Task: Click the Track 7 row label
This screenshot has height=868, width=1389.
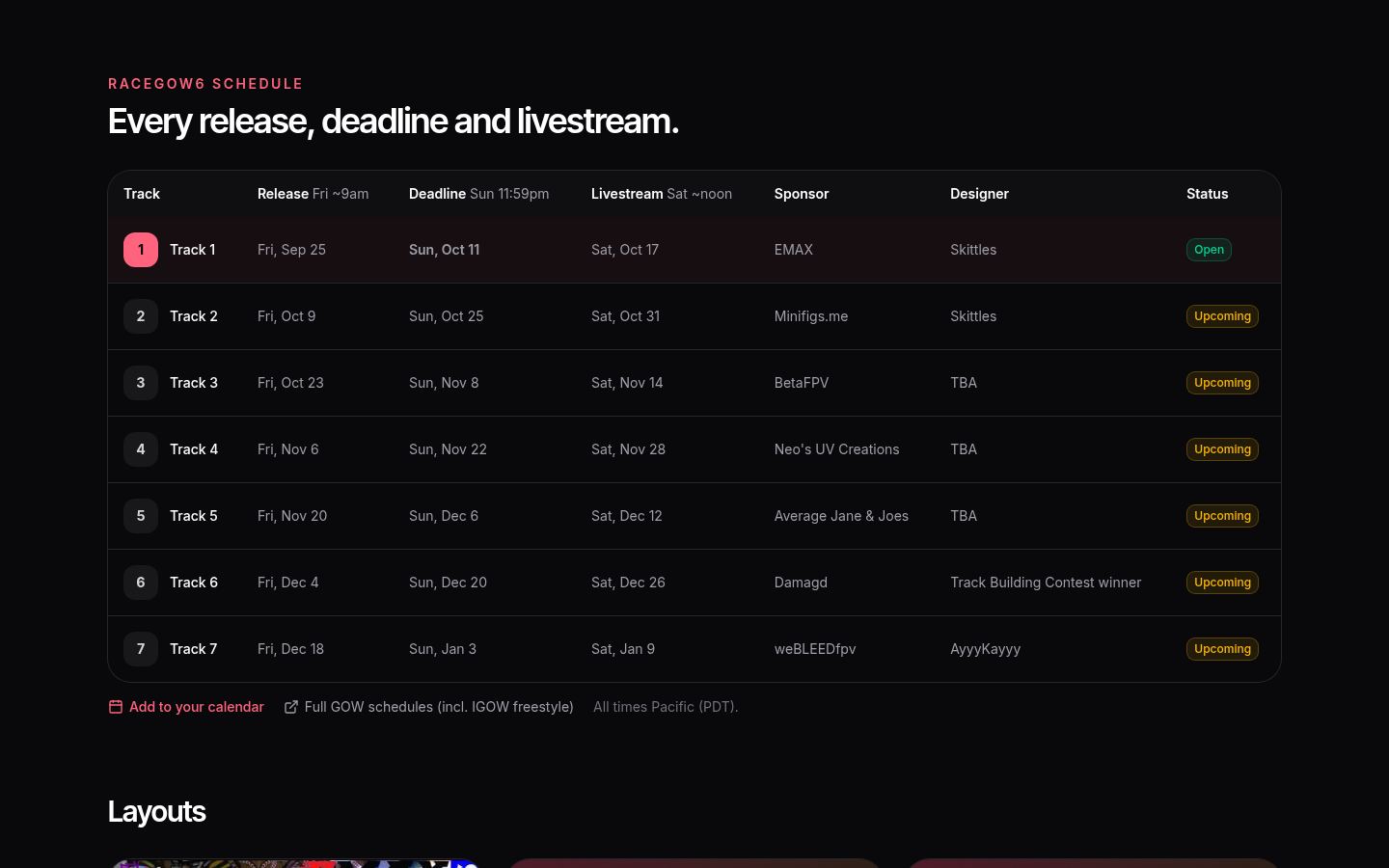Action: (x=194, y=649)
